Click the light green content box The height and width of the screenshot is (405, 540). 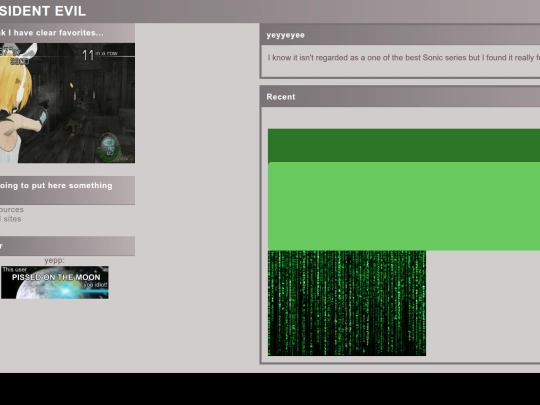pos(404,206)
